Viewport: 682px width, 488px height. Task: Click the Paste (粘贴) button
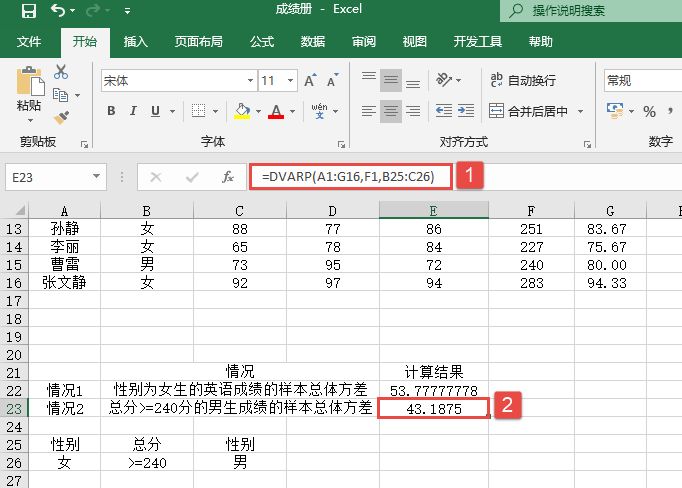[29, 91]
